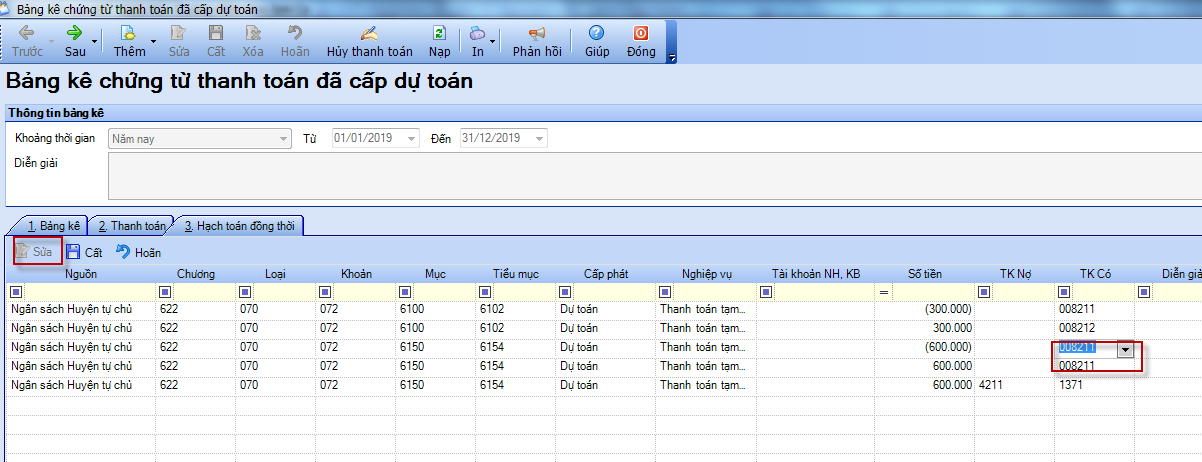Select the (300.000) amount cell

(926, 309)
